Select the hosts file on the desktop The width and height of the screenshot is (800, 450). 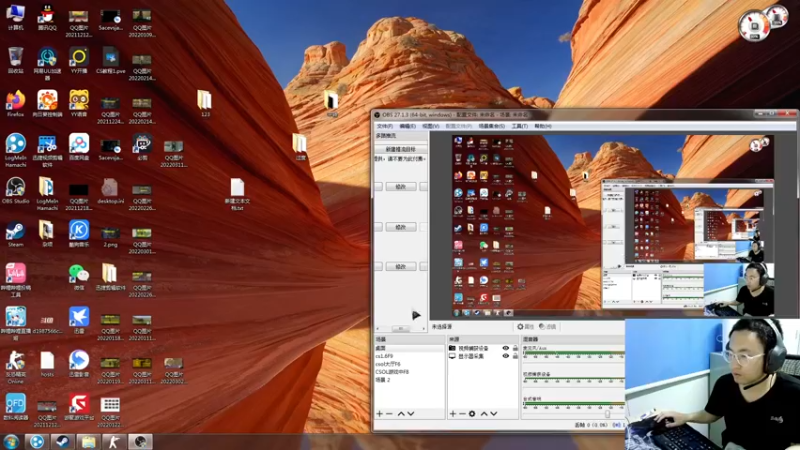(x=47, y=364)
